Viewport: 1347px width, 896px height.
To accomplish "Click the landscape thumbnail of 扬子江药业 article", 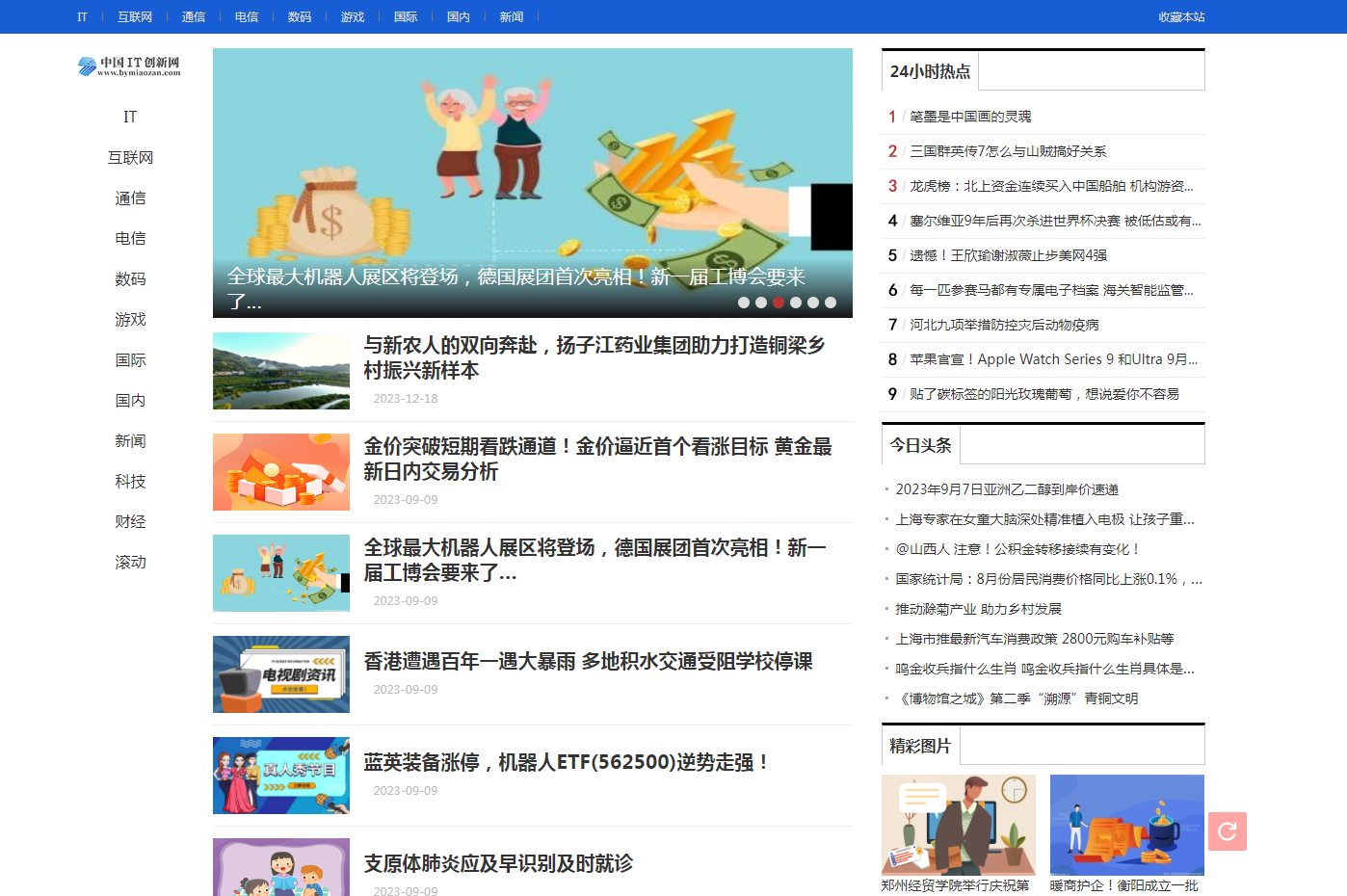I will [x=281, y=371].
